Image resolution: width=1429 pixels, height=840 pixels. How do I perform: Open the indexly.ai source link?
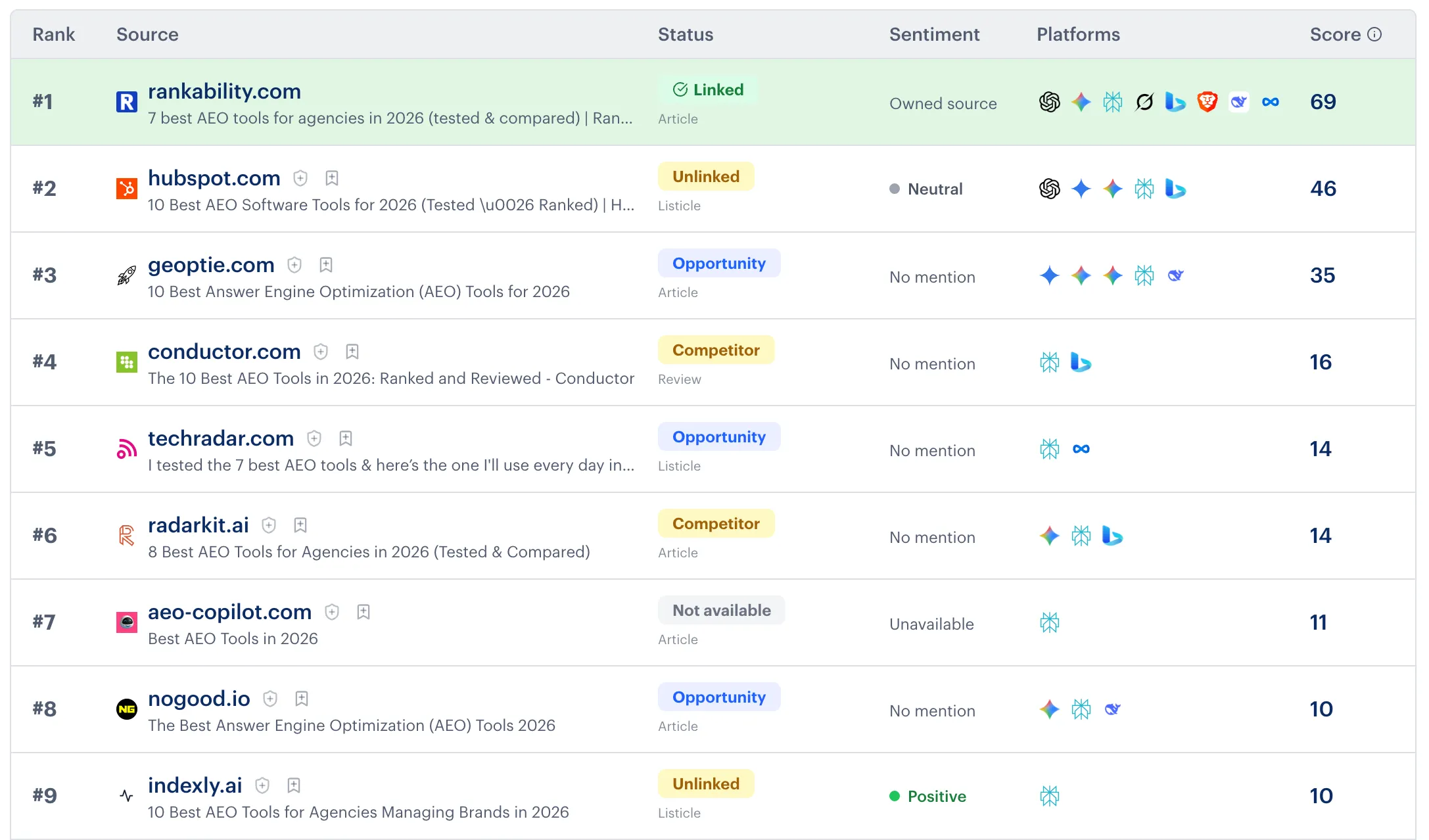coord(195,785)
